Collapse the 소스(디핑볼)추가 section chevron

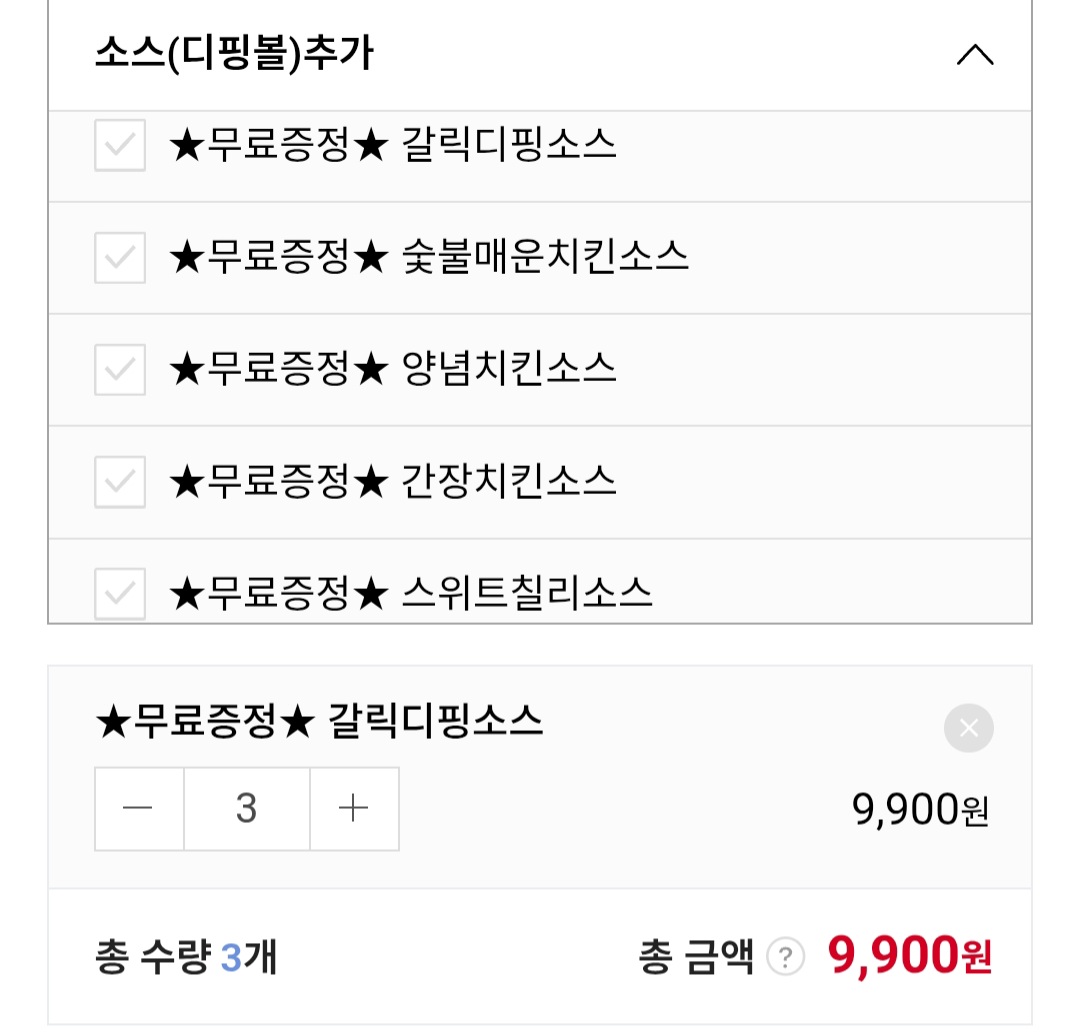tap(974, 55)
